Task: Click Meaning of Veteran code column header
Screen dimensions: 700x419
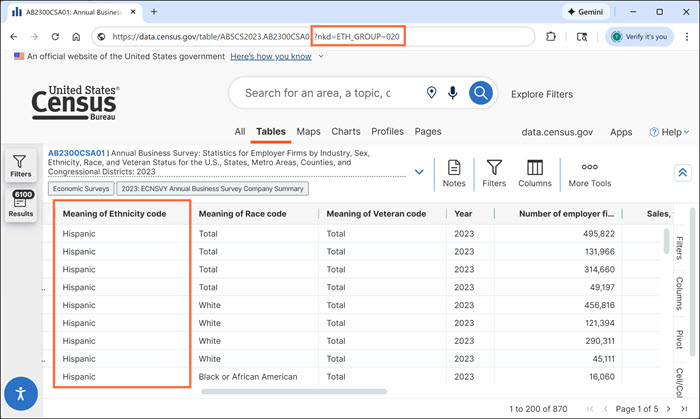Action: (376, 214)
